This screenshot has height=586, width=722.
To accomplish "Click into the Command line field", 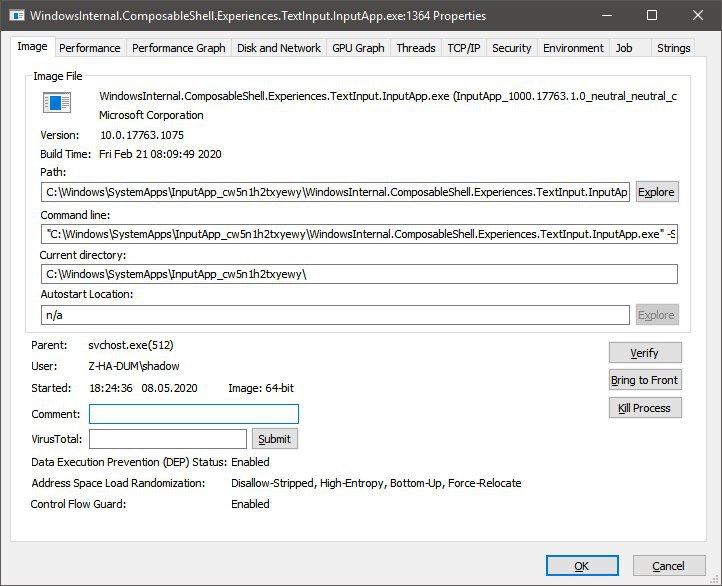I will click(359, 234).
